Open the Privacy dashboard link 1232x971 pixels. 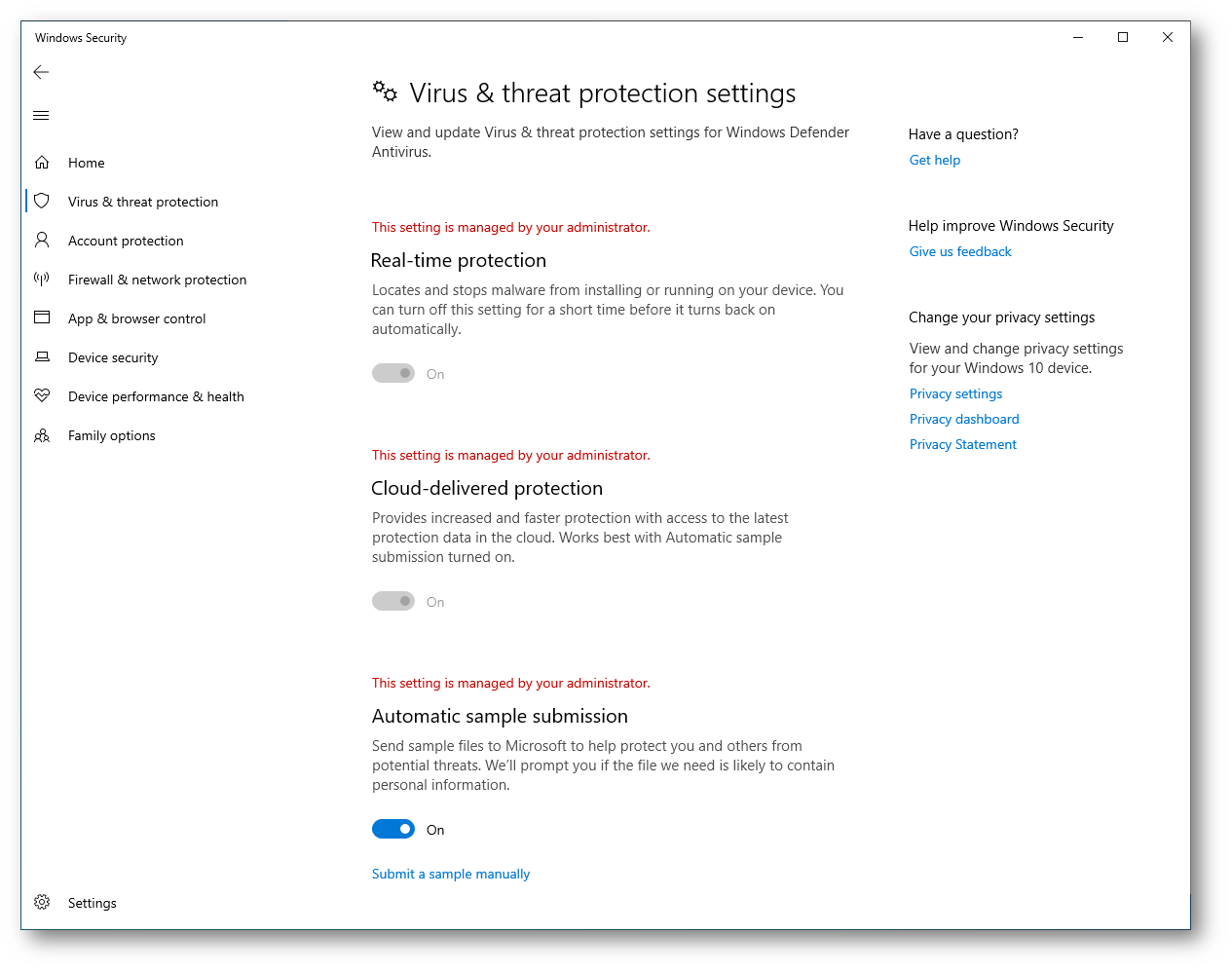tap(964, 419)
